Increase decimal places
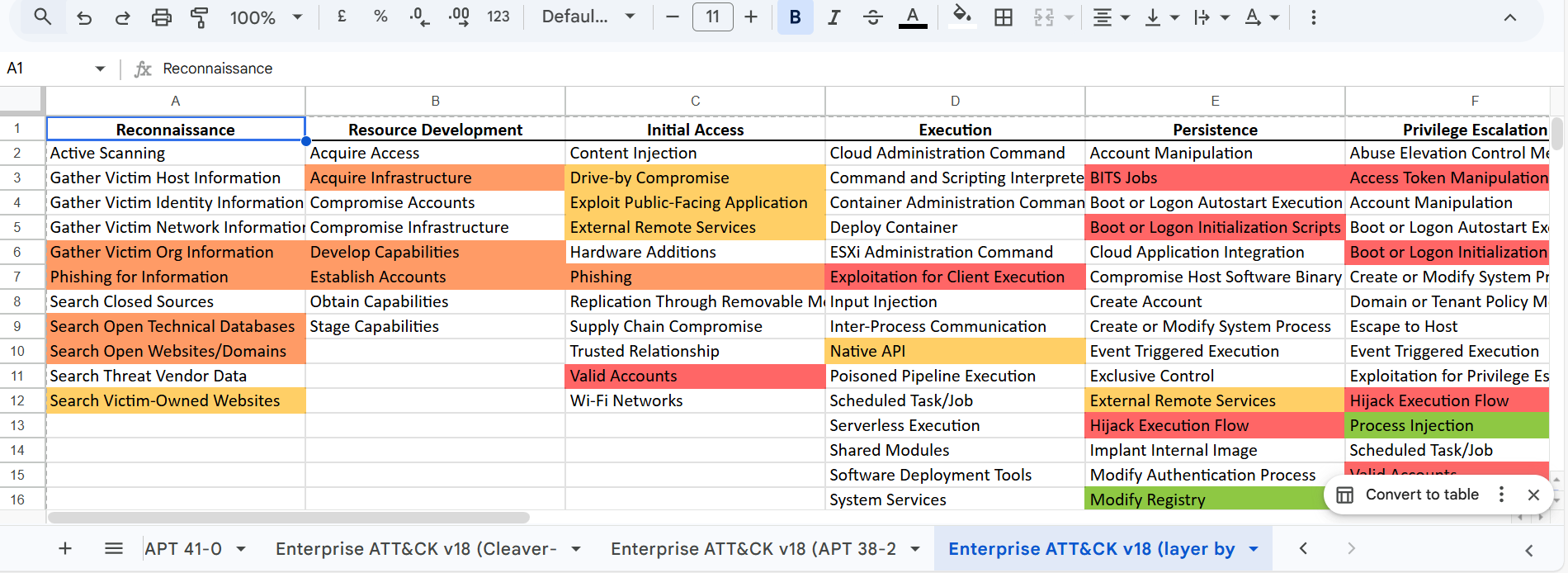The width and height of the screenshot is (1568, 573). 459,17
